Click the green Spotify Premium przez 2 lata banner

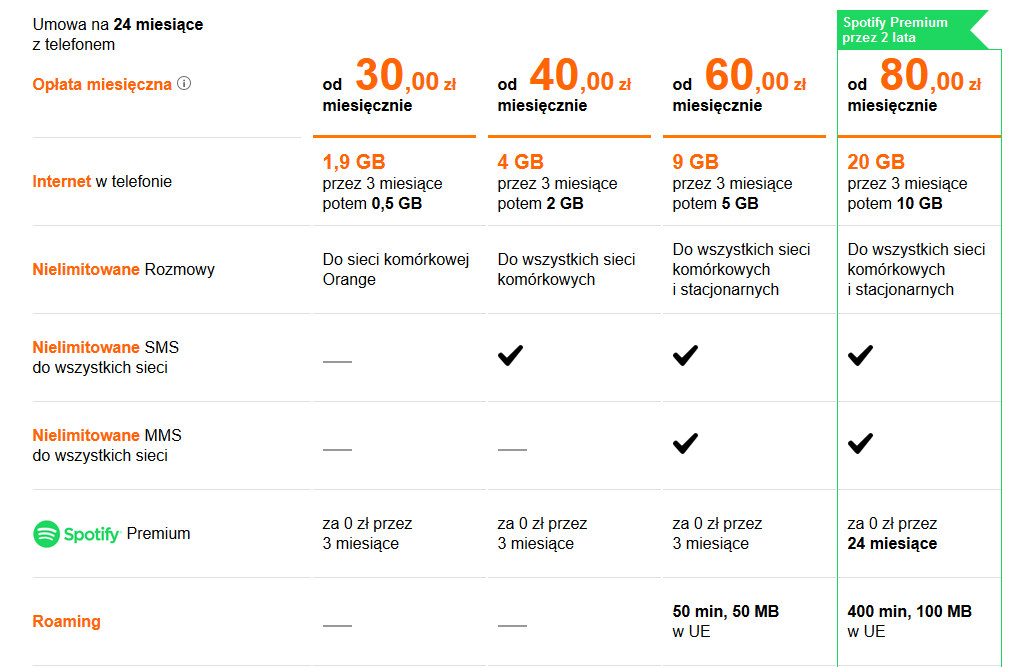[912, 30]
